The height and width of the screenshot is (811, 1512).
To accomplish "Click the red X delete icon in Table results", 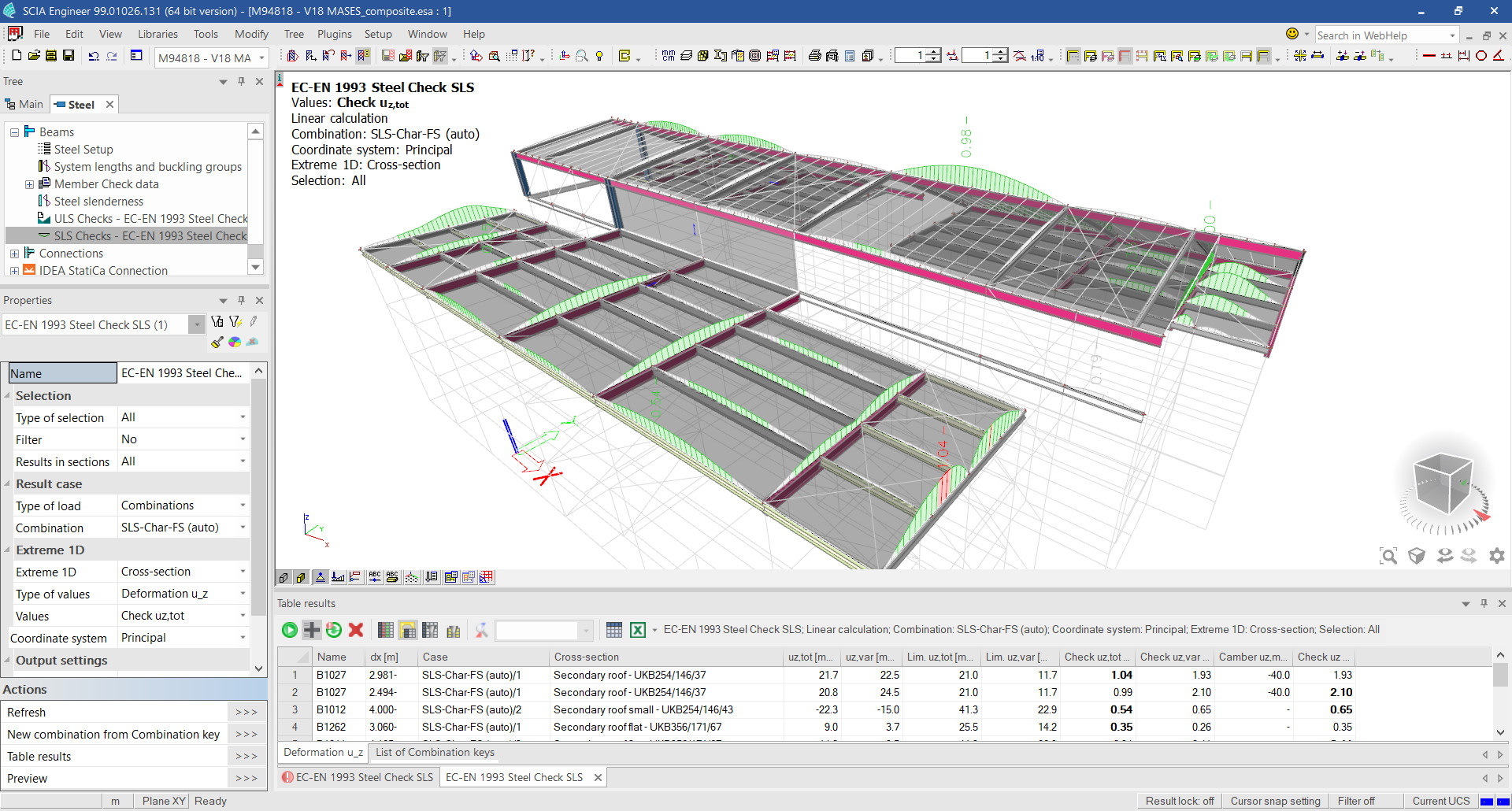I will point(356,630).
